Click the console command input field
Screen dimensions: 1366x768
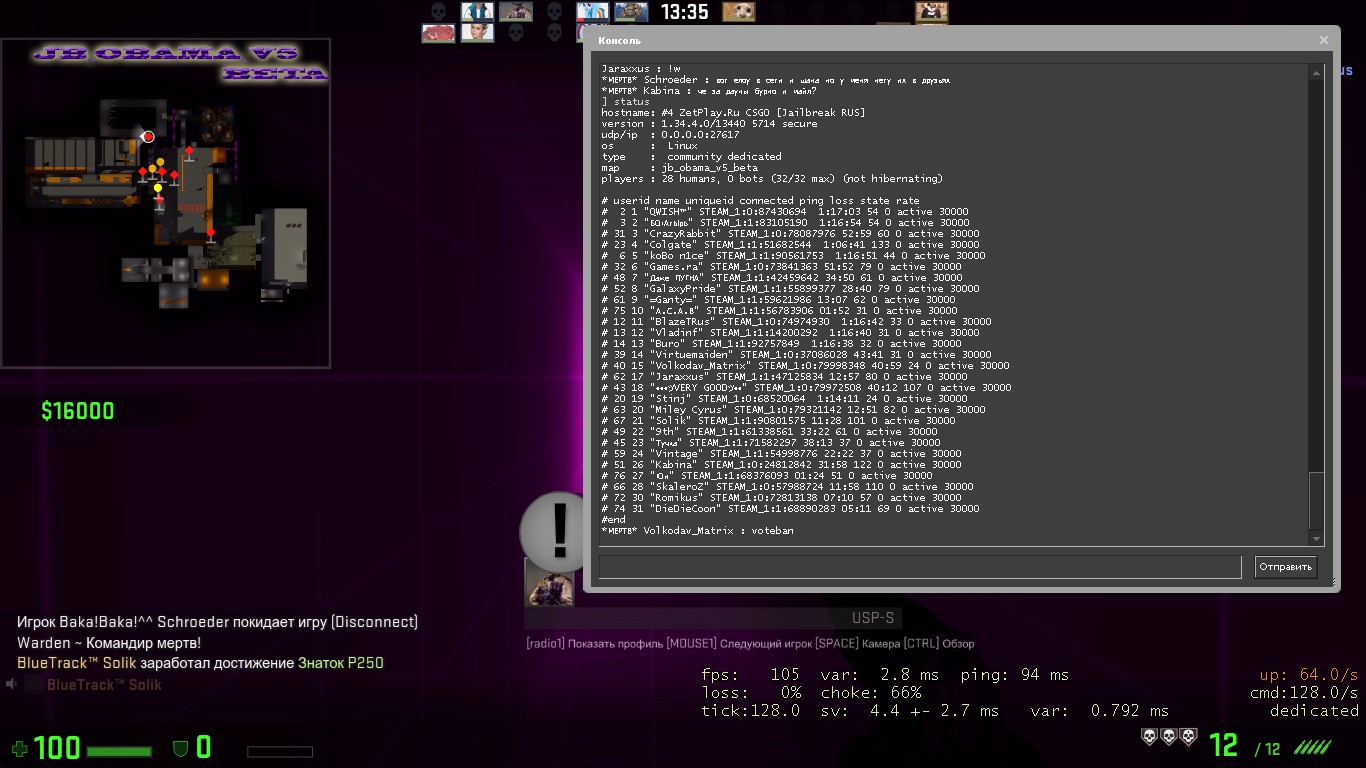pos(919,567)
